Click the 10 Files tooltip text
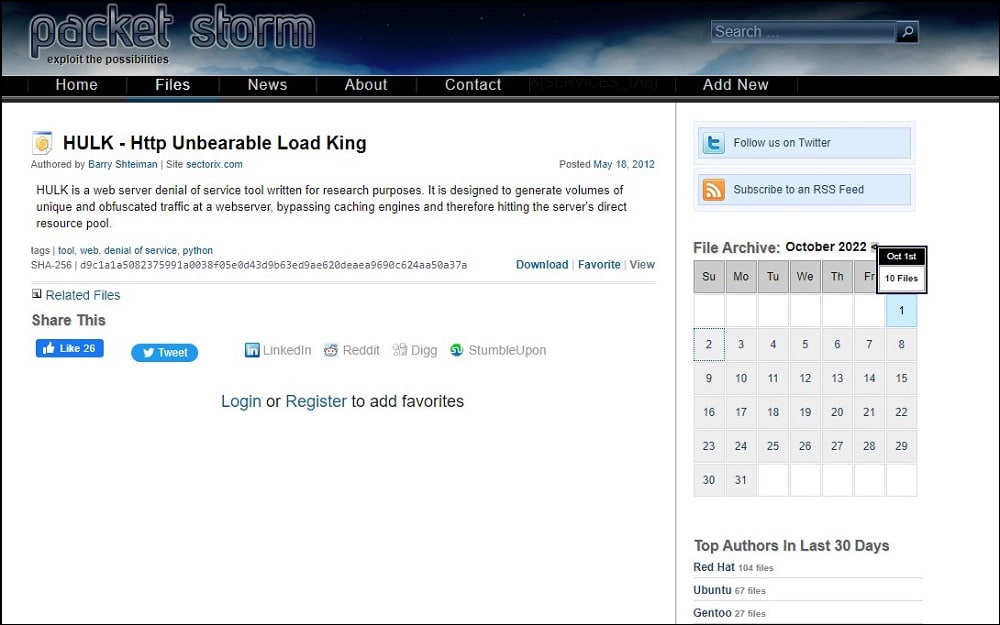The image size is (1000, 625). (901, 278)
